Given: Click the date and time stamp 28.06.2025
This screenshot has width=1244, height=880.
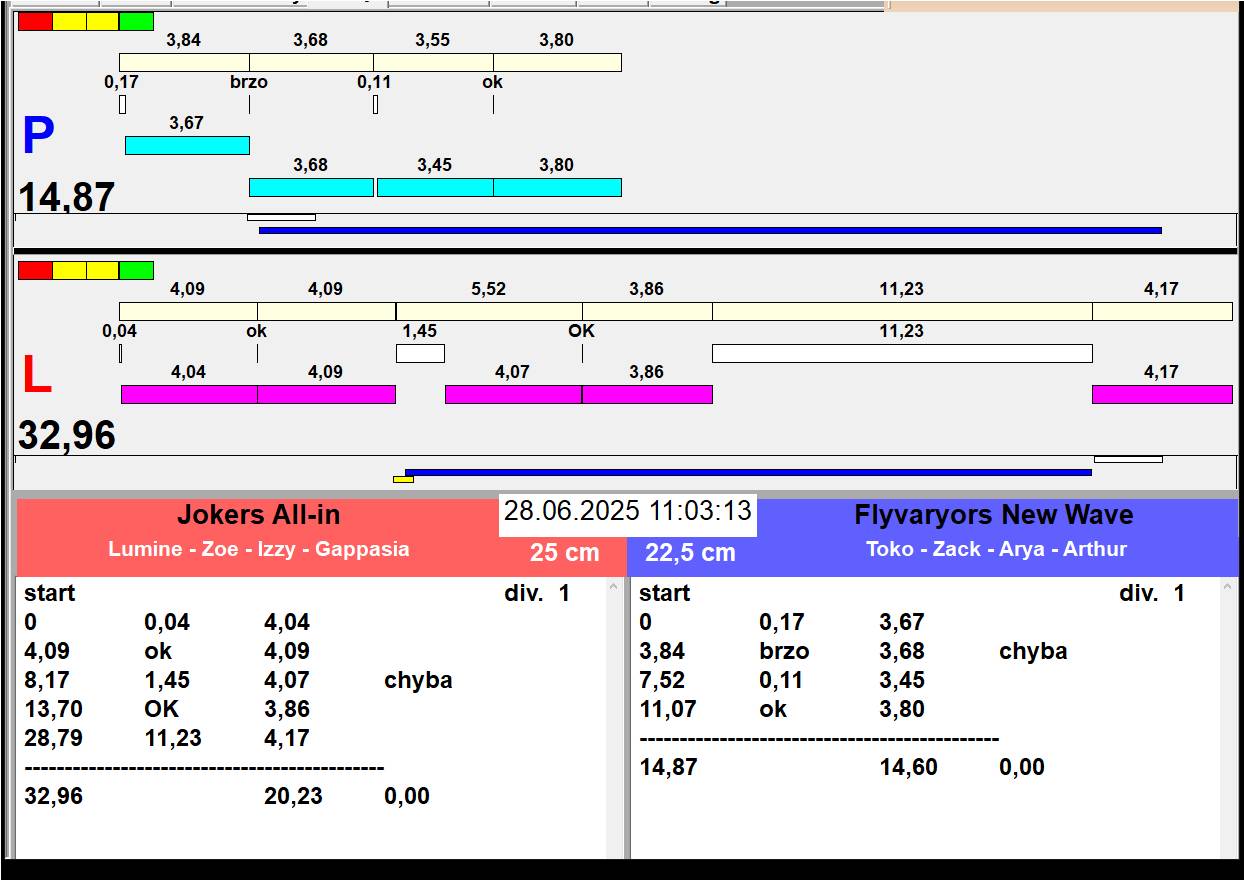Looking at the screenshot, I should (x=627, y=512).
